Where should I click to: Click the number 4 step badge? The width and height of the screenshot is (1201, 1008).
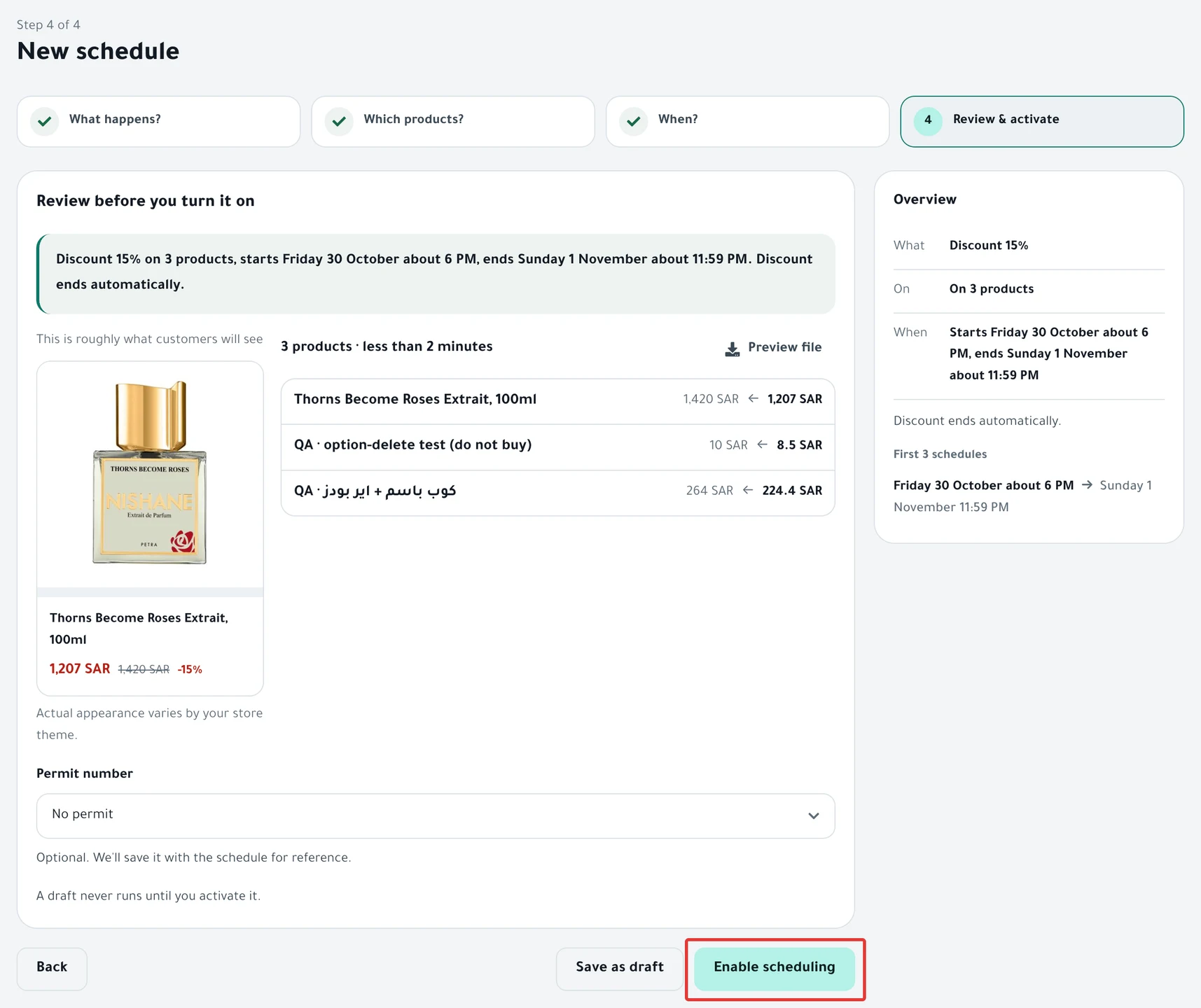pyautogui.click(x=928, y=121)
